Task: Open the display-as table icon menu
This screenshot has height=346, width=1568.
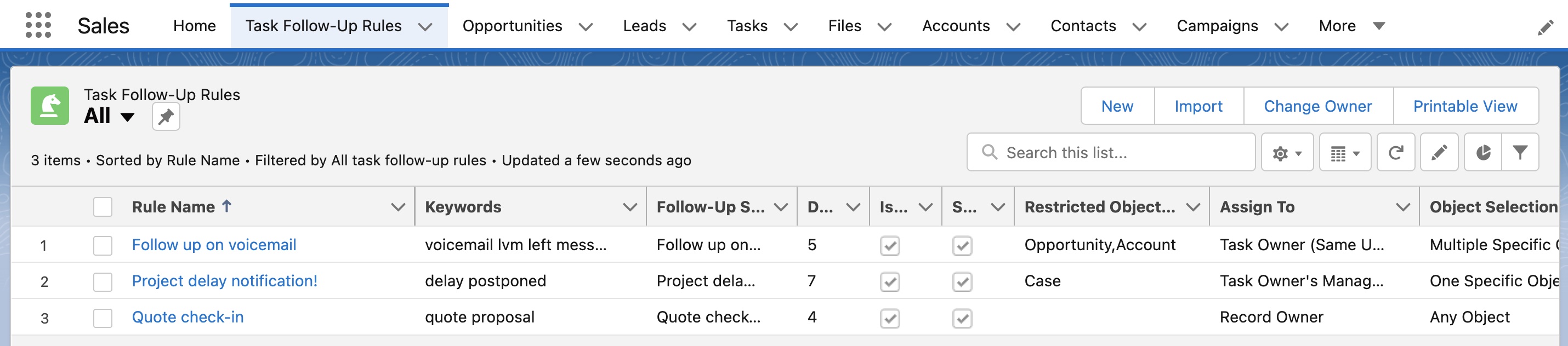Action: (x=1344, y=153)
